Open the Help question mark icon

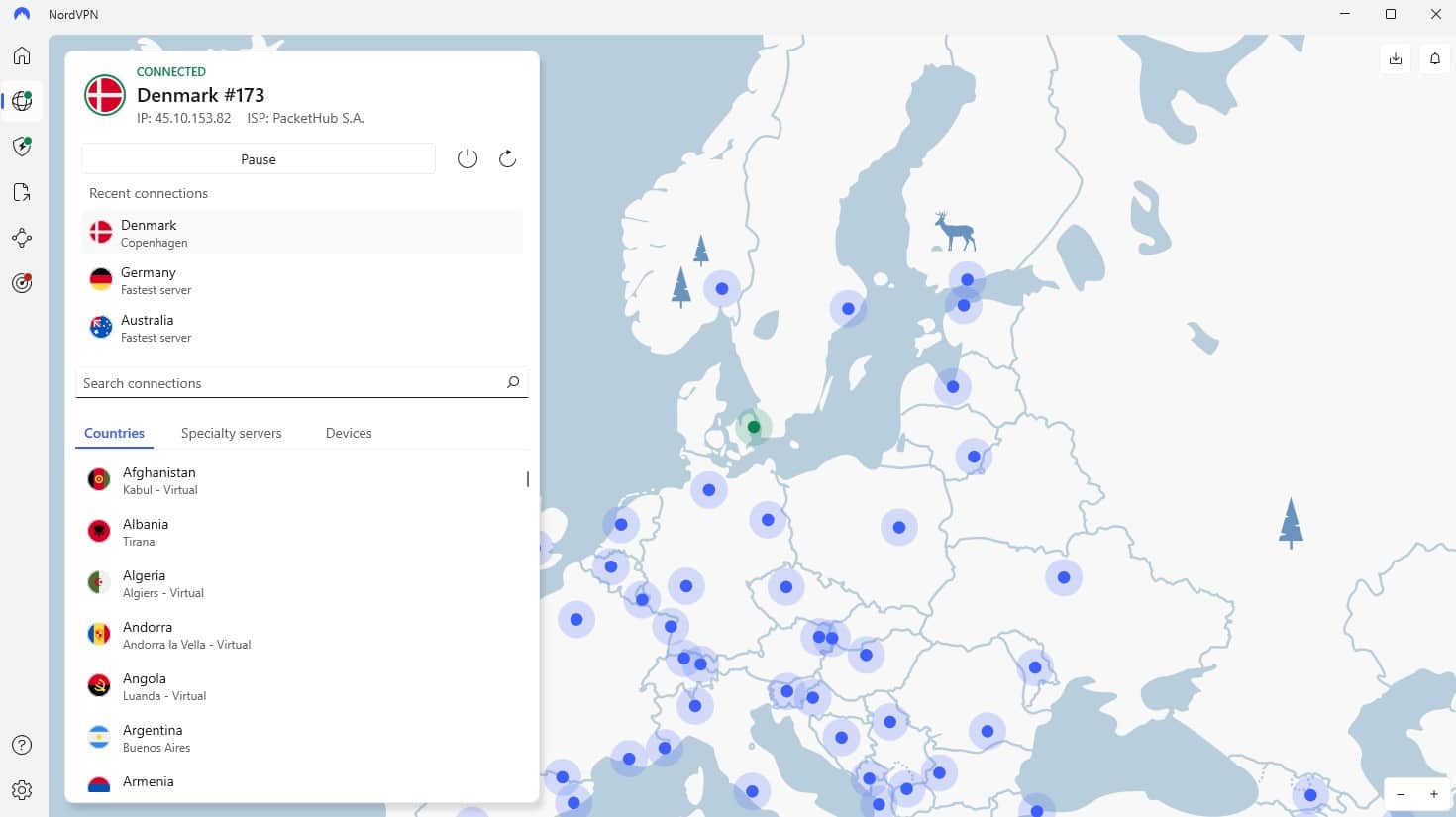point(22,745)
